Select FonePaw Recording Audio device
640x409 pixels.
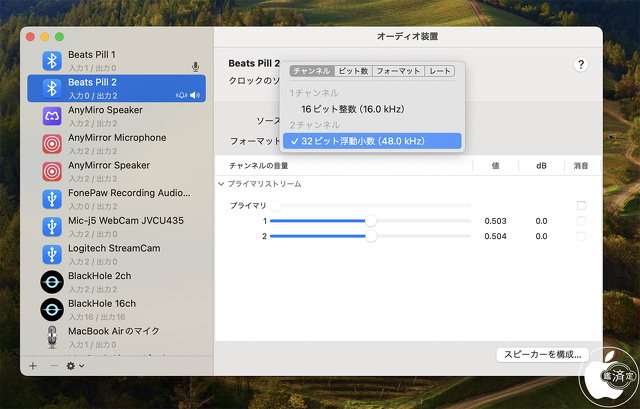[117, 199]
